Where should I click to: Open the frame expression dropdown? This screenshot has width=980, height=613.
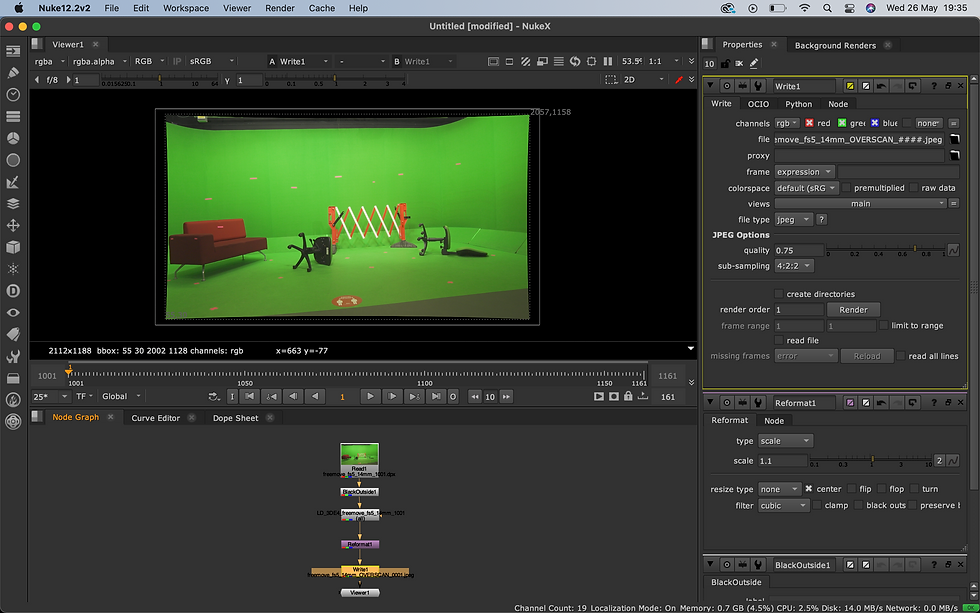click(x=804, y=172)
